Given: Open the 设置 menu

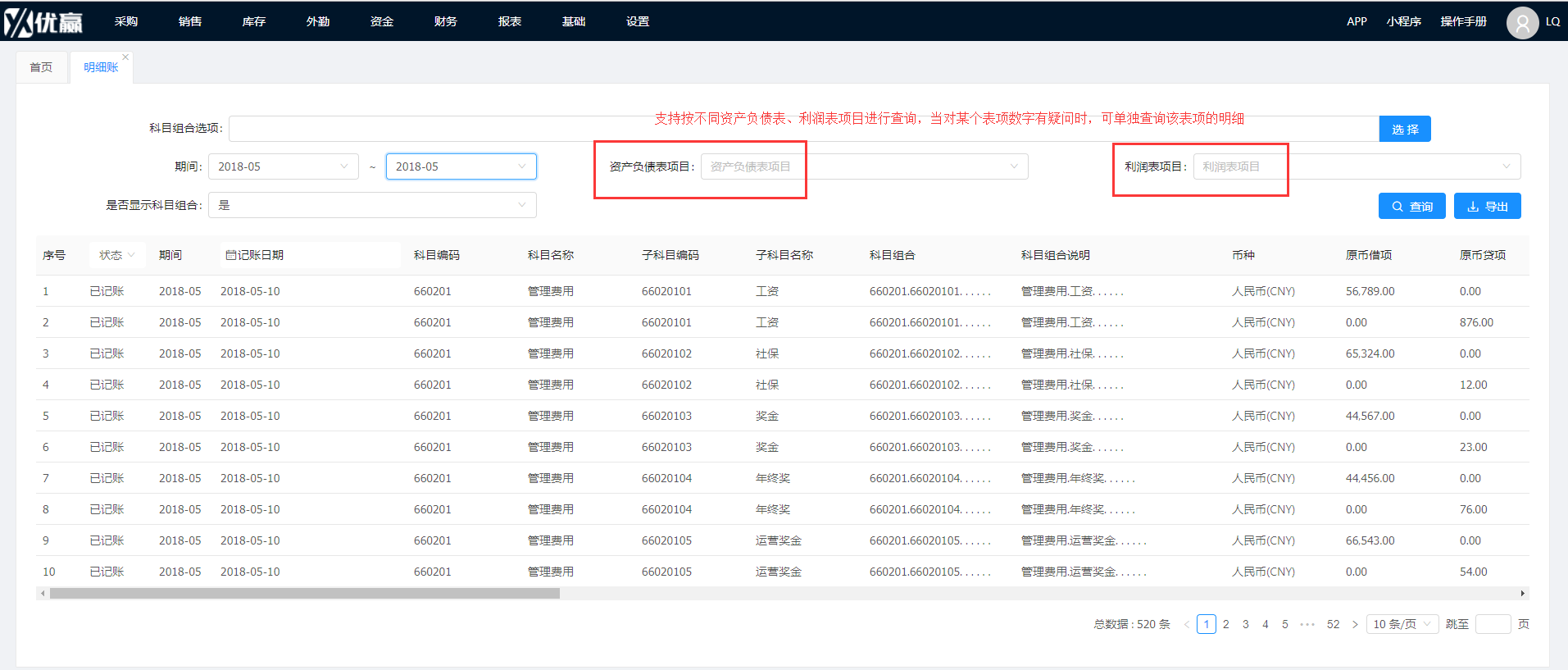Looking at the screenshot, I should coord(638,21).
